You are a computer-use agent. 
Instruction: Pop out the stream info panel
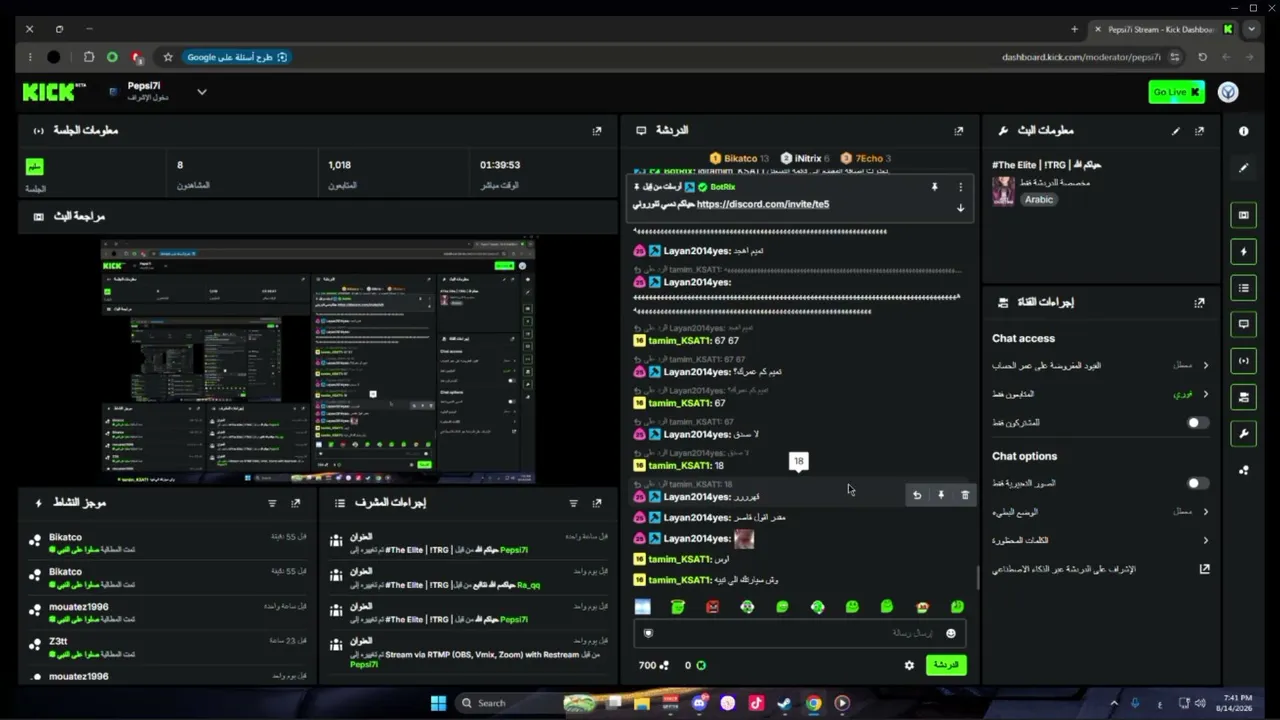[1199, 131]
